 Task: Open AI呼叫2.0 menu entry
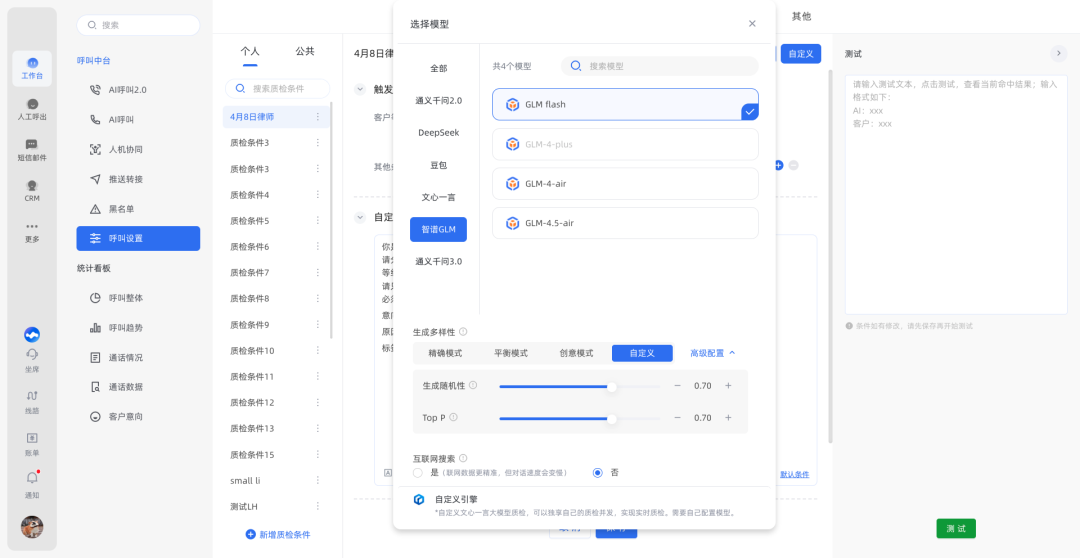[x=138, y=90]
